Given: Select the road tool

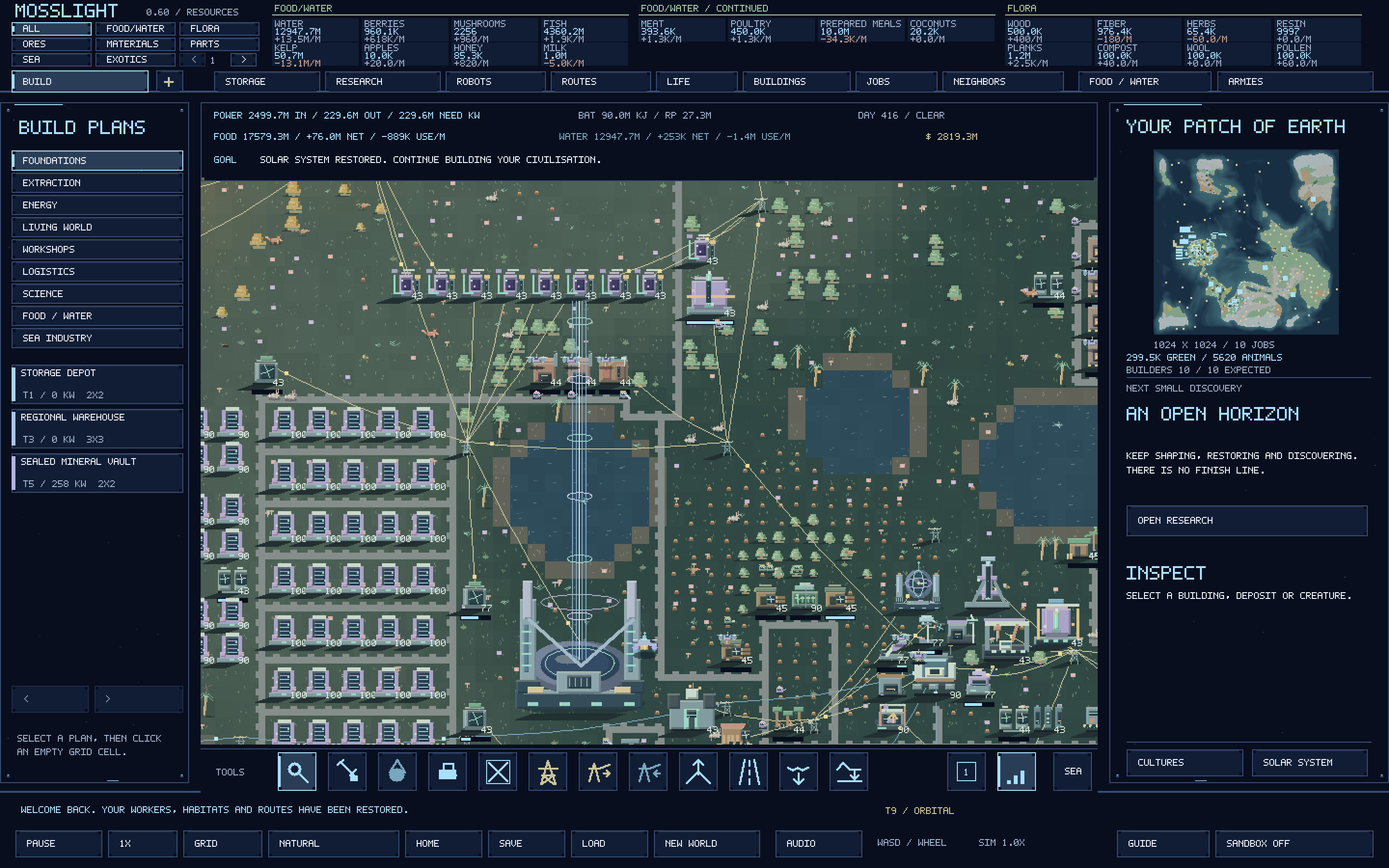Looking at the screenshot, I should pyautogui.click(x=749, y=772).
